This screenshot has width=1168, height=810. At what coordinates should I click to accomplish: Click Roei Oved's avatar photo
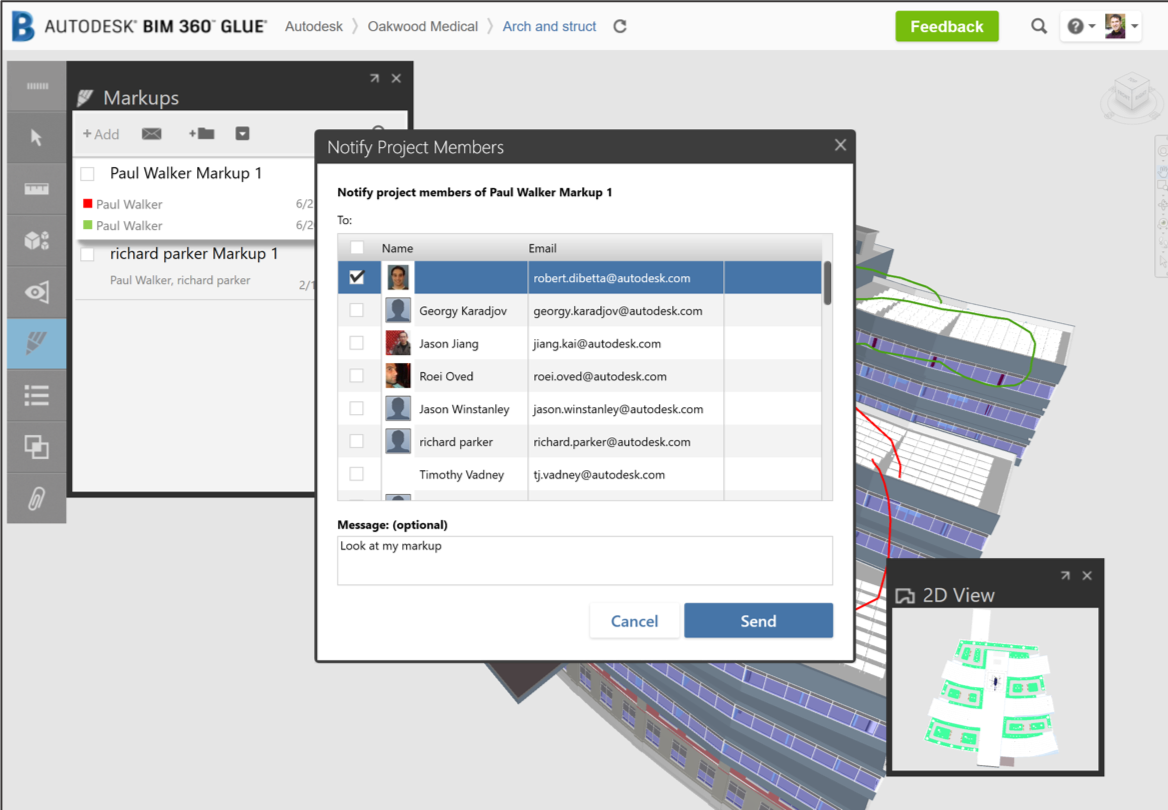[x=398, y=376]
